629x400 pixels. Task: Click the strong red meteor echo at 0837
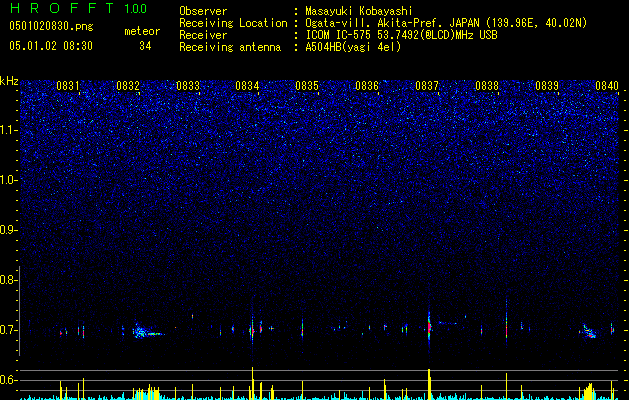coord(429,327)
